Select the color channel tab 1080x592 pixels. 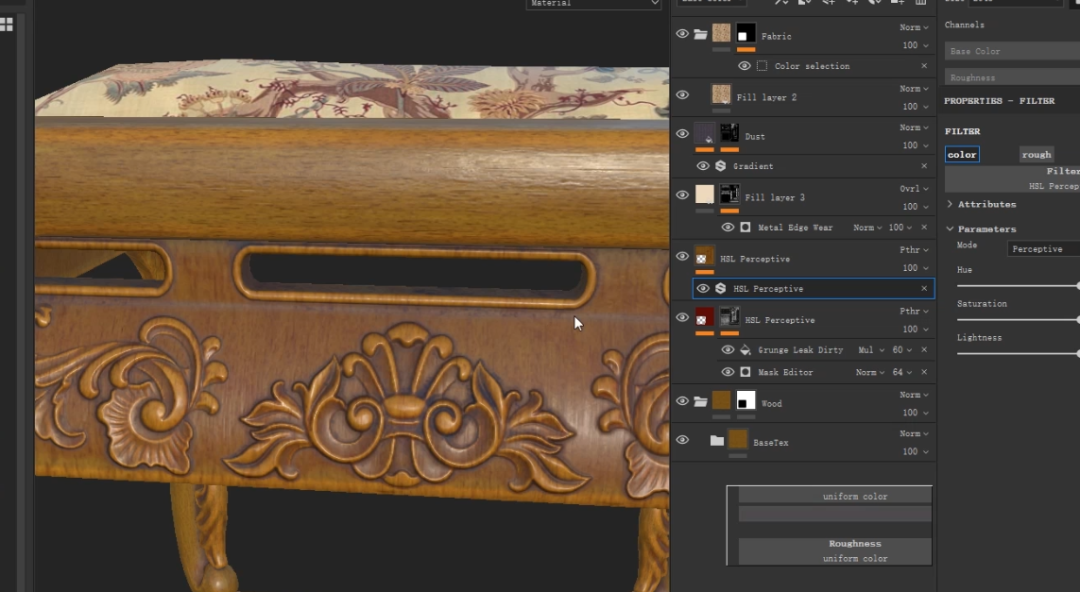(962, 155)
